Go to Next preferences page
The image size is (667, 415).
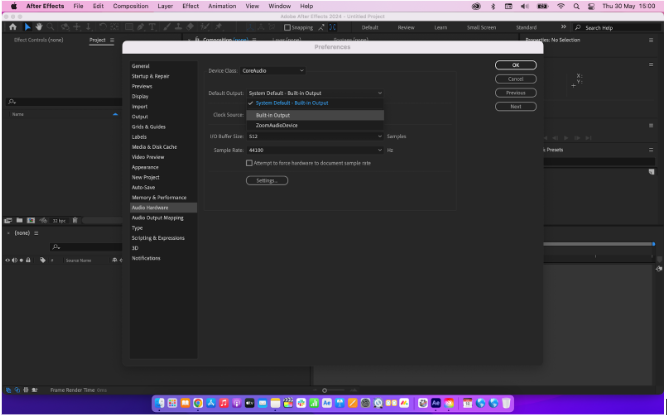[516, 107]
